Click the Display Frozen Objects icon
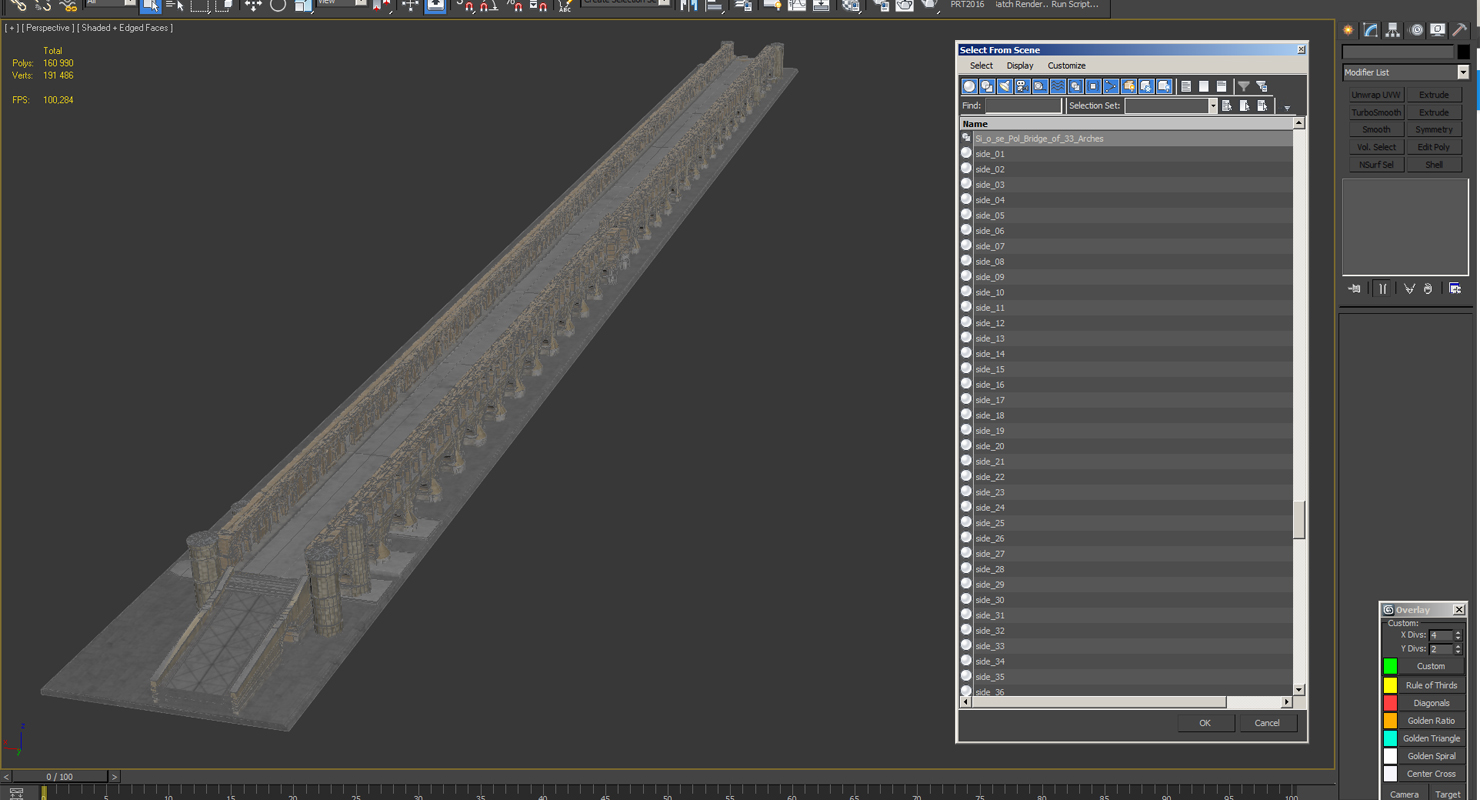Screen dimensions: 1480x800 (1147, 87)
